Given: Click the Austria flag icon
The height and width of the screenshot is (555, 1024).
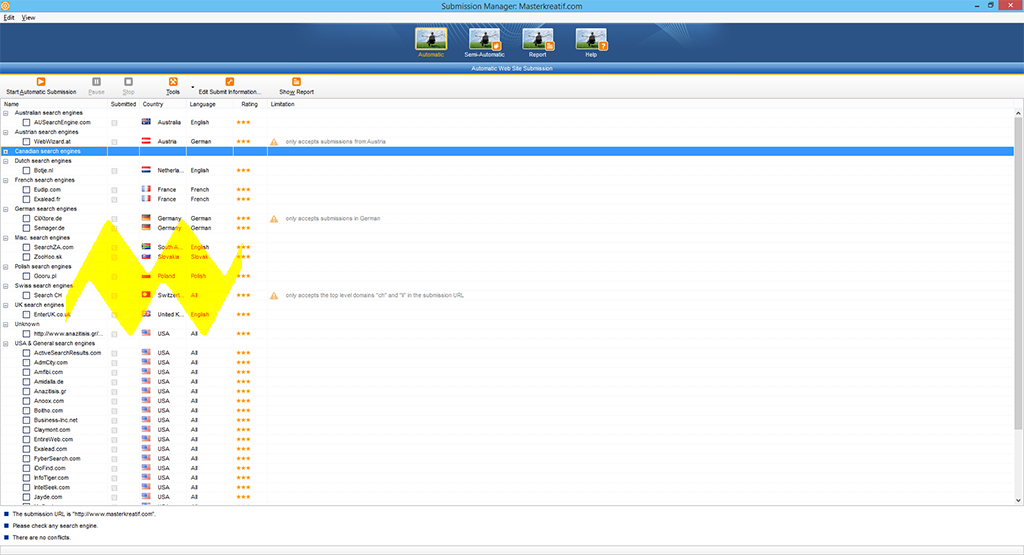Looking at the screenshot, I should pos(146,141).
